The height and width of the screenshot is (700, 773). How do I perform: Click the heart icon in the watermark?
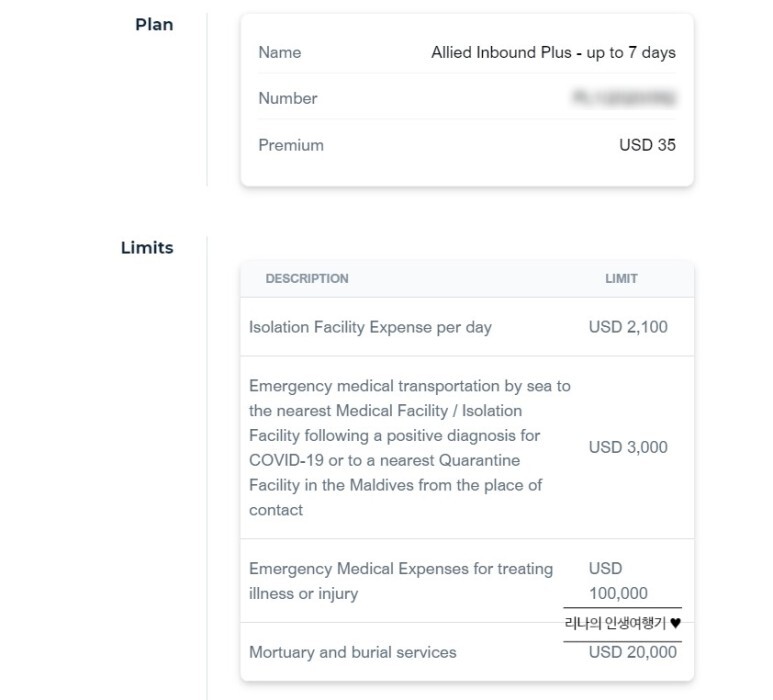tap(675, 624)
